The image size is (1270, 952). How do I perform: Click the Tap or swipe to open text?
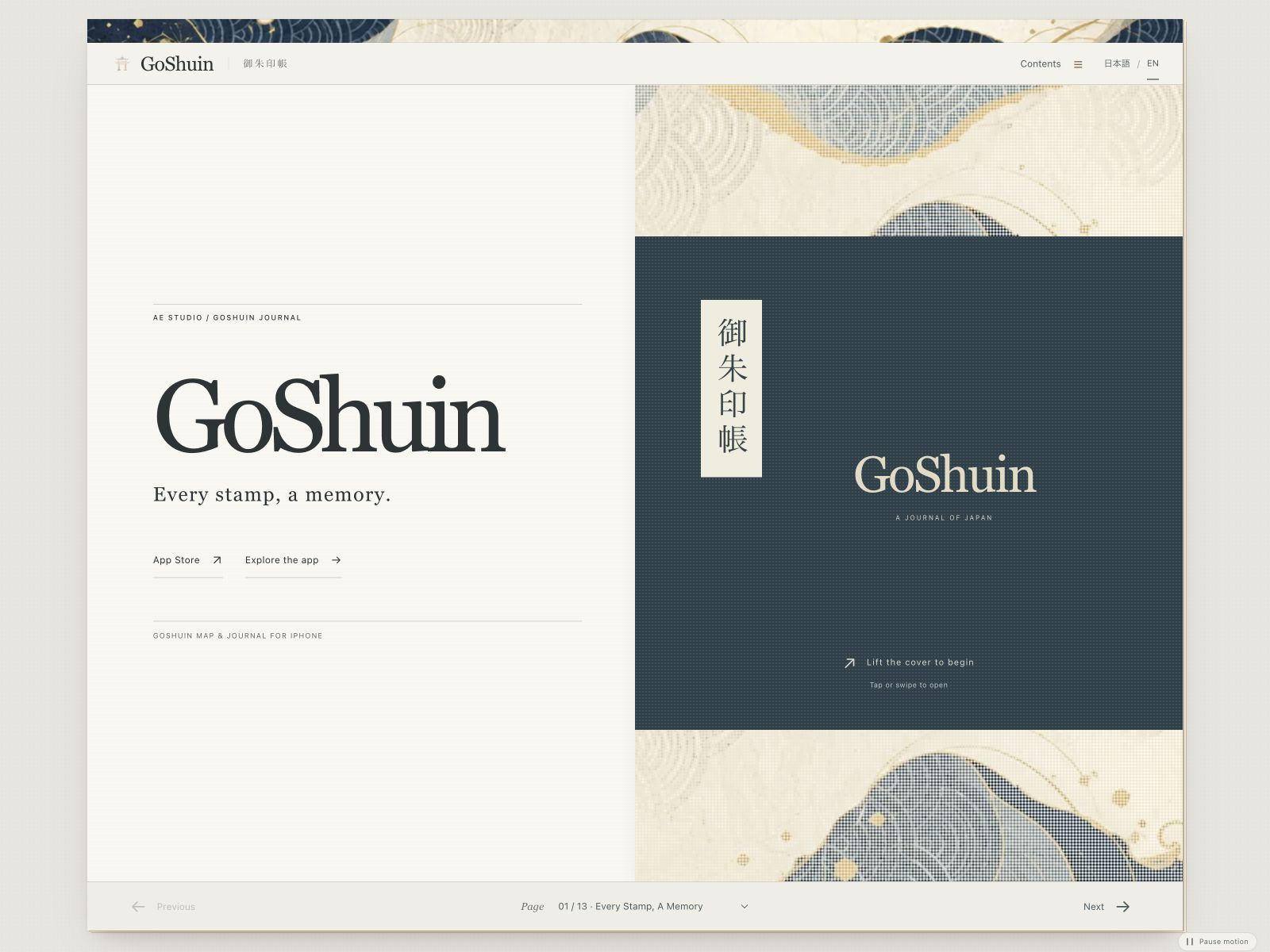point(909,685)
